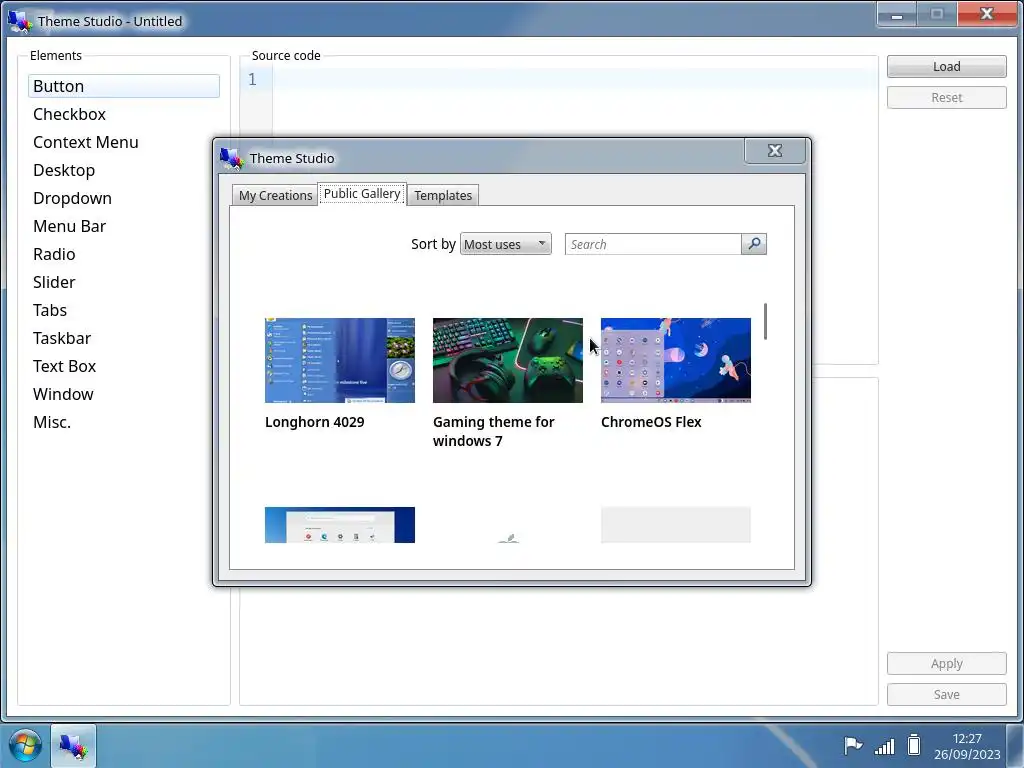1024x768 pixels.
Task: Click the Load button
Action: click(x=946, y=67)
